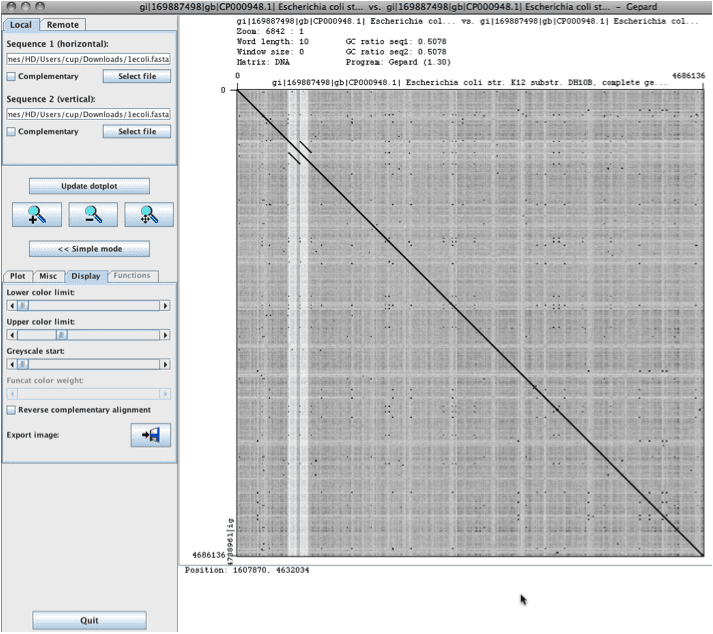The image size is (713, 634).
Task: Click the full plot zoom magnifier button
Action: tap(149, 214)
